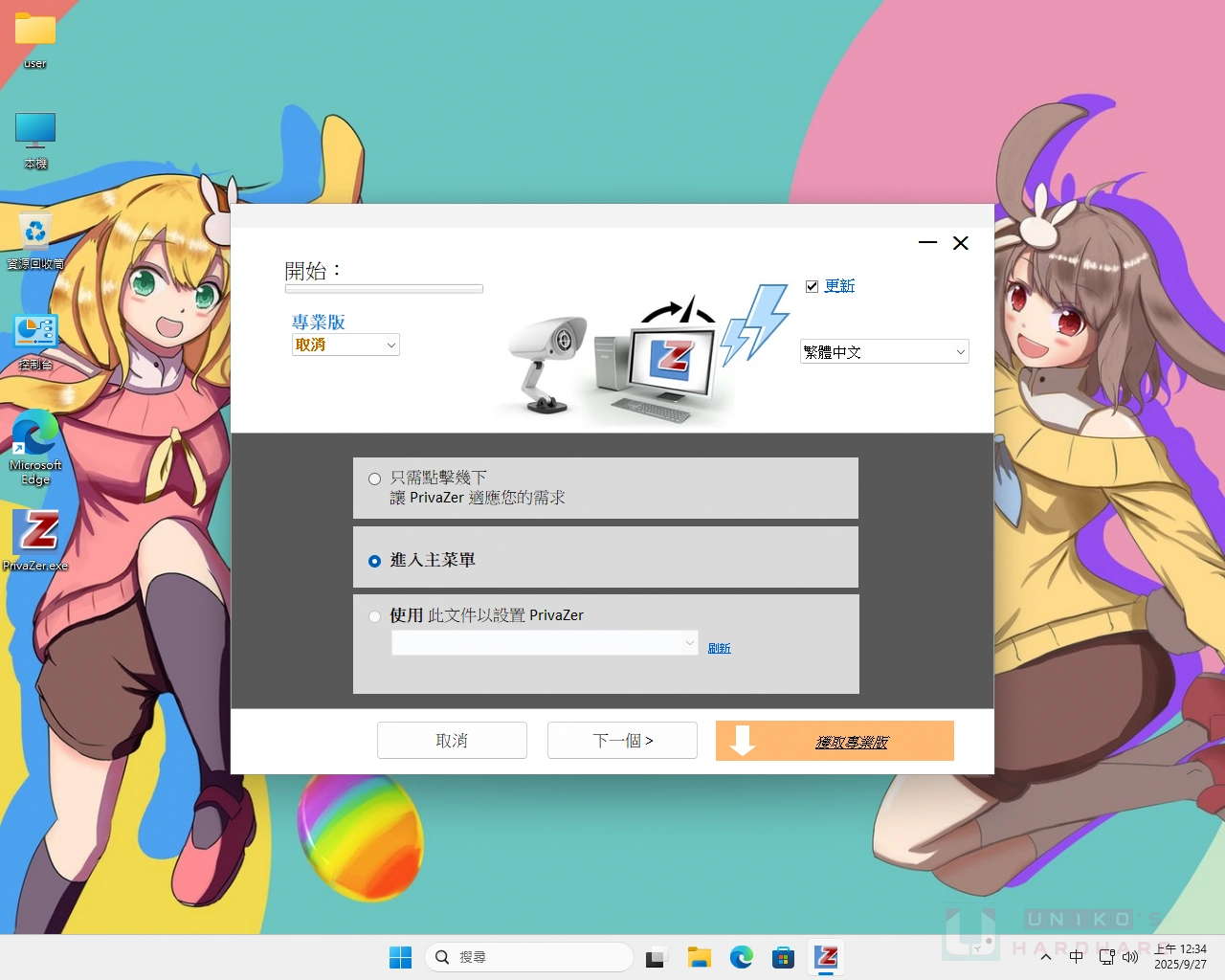Click the 下一個 > next button

622,740
